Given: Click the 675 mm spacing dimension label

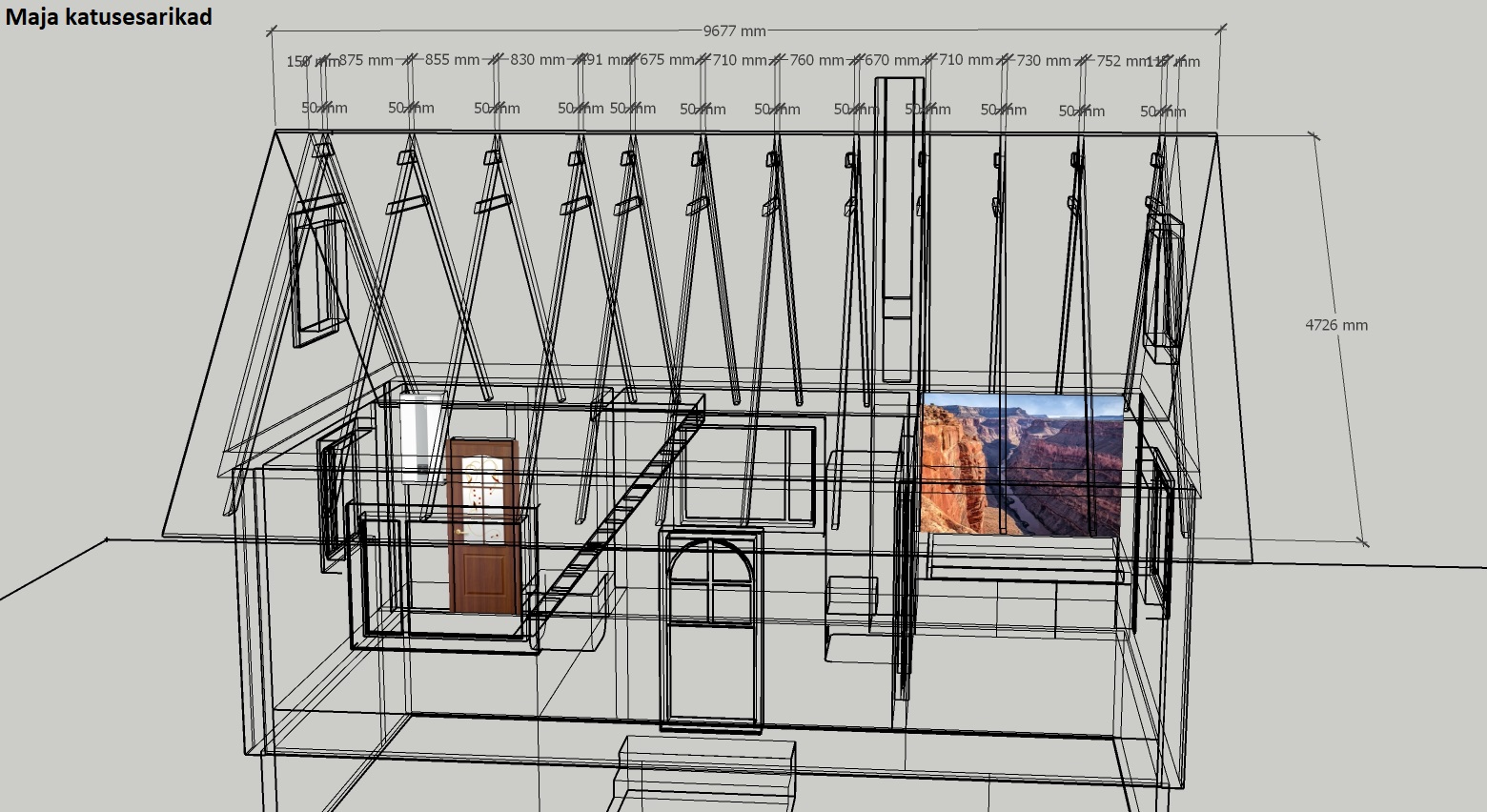Looking at the screenshot, I should click(x=666, y=59).
